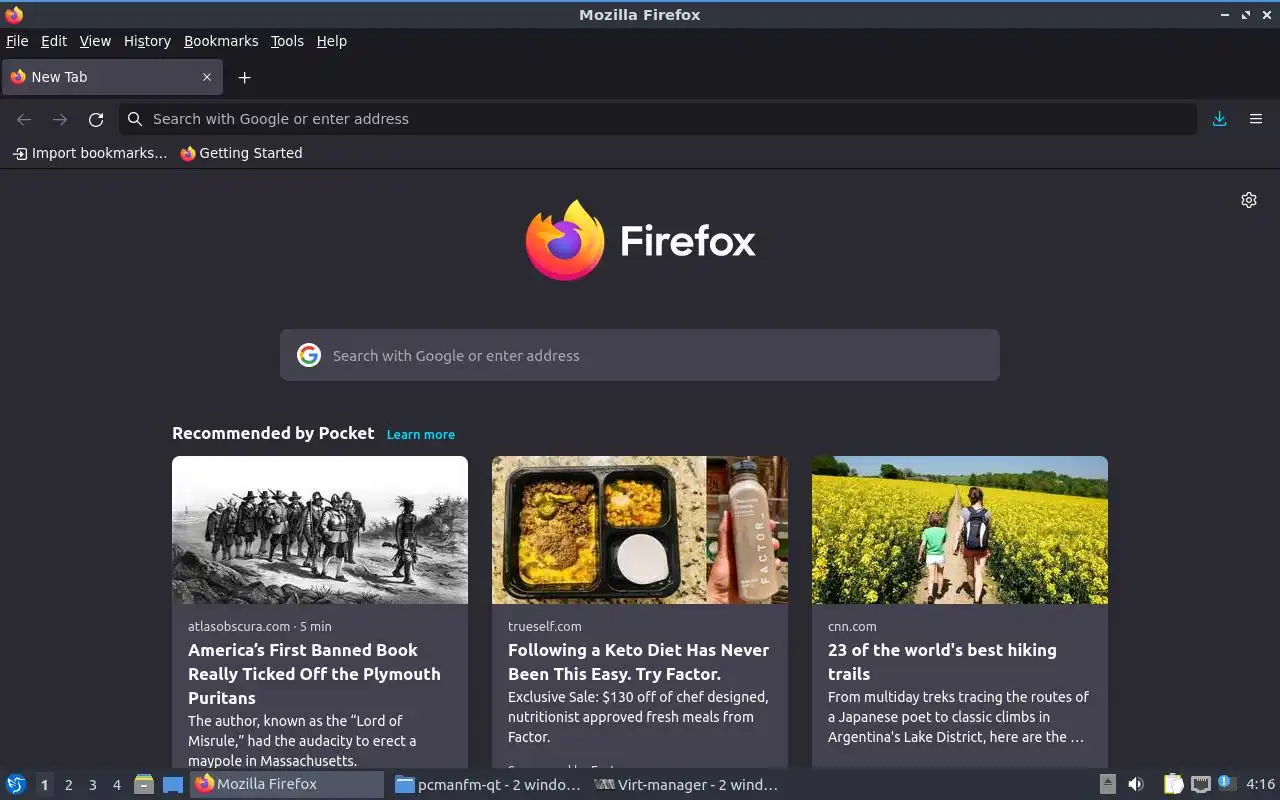Open the Tools menu
Image resolution: width=1280 pixels, height=800 pixels.
287,41
